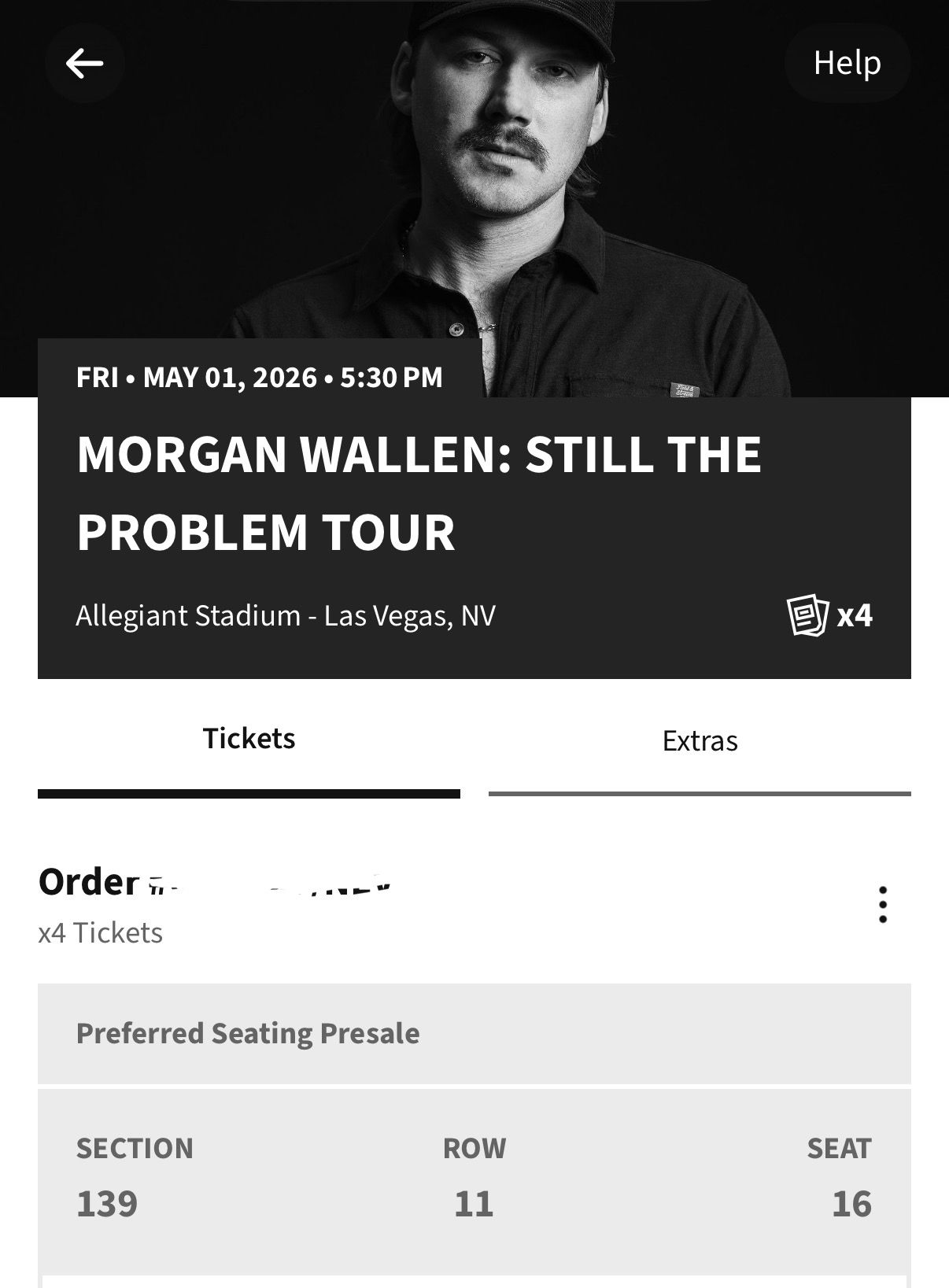Click the event date and time label
Viewport: 949px width, 1288px height.
260,378
